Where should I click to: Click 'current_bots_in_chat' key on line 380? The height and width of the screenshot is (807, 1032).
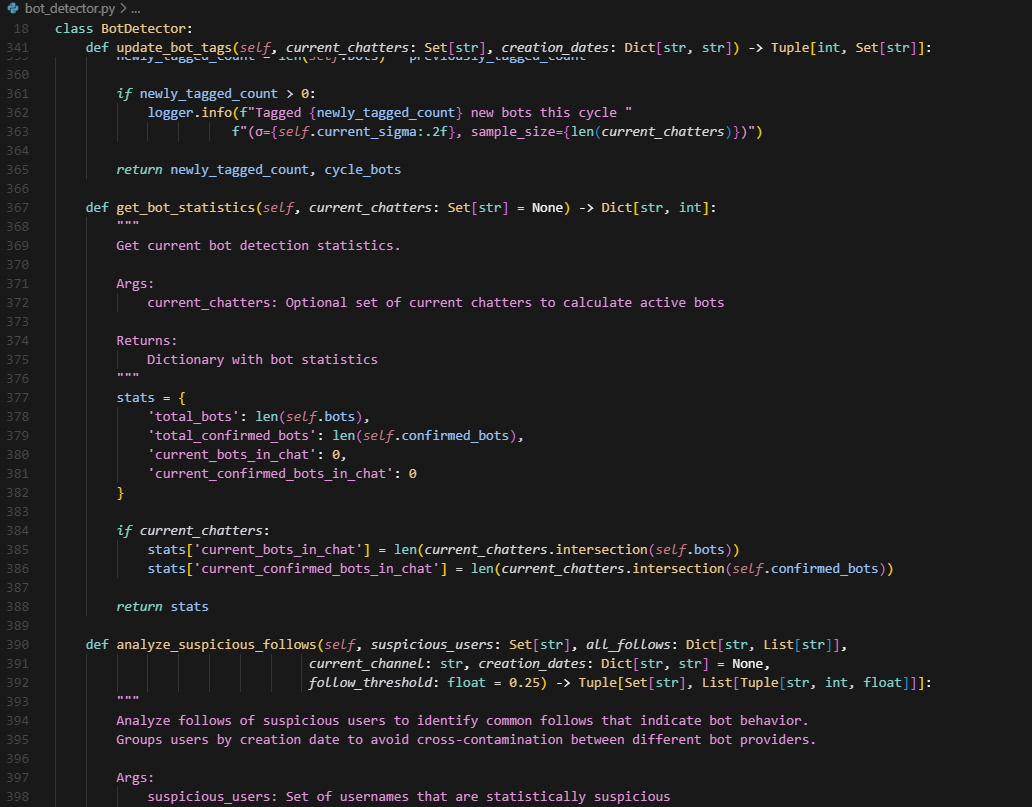point(232,455)
